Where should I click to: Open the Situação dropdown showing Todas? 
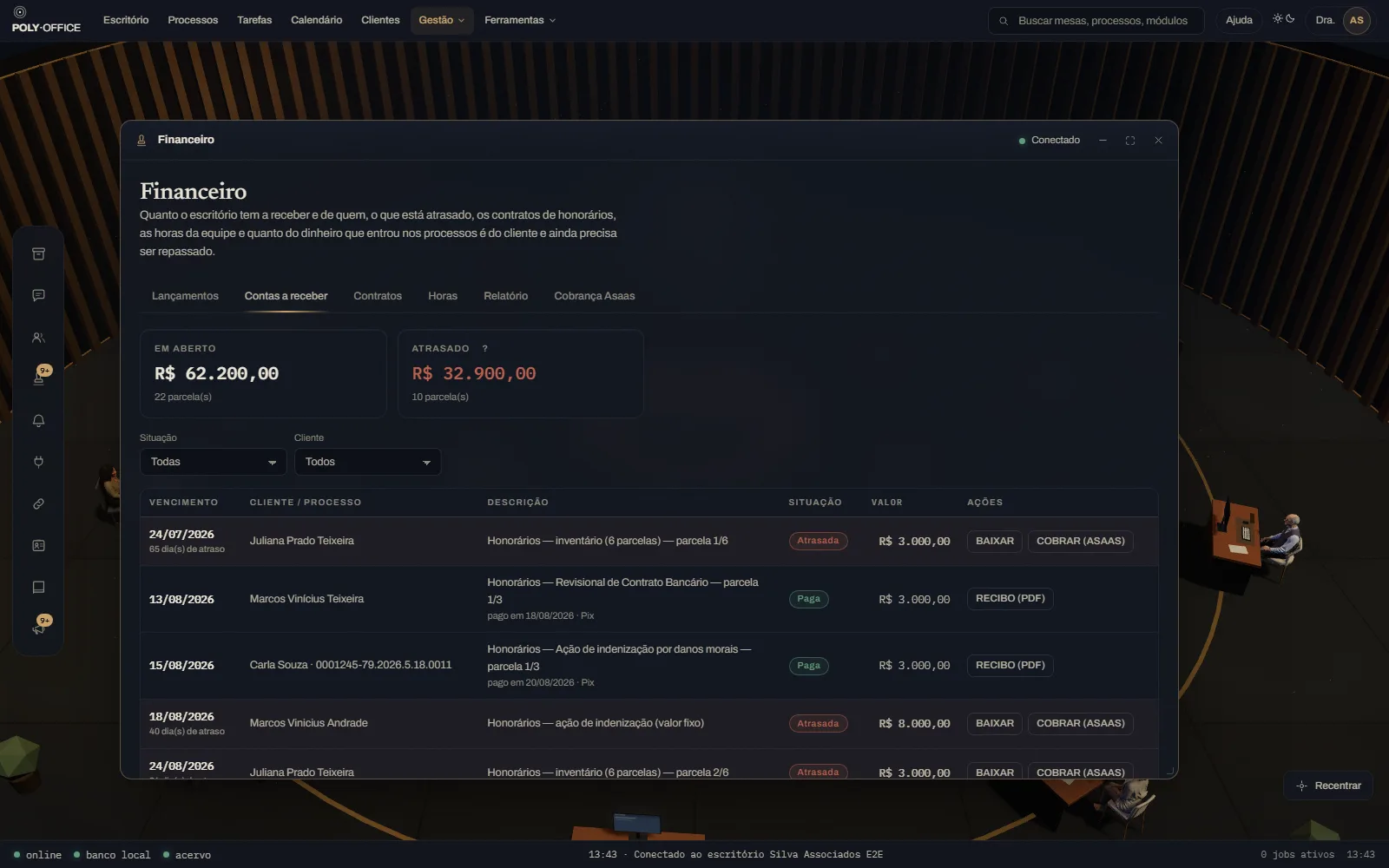213,462
